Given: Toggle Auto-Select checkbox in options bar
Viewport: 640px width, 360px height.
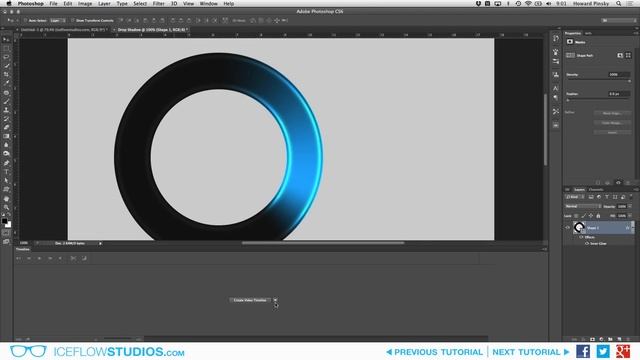Looking at the screenshot, I should click(25, 20).
